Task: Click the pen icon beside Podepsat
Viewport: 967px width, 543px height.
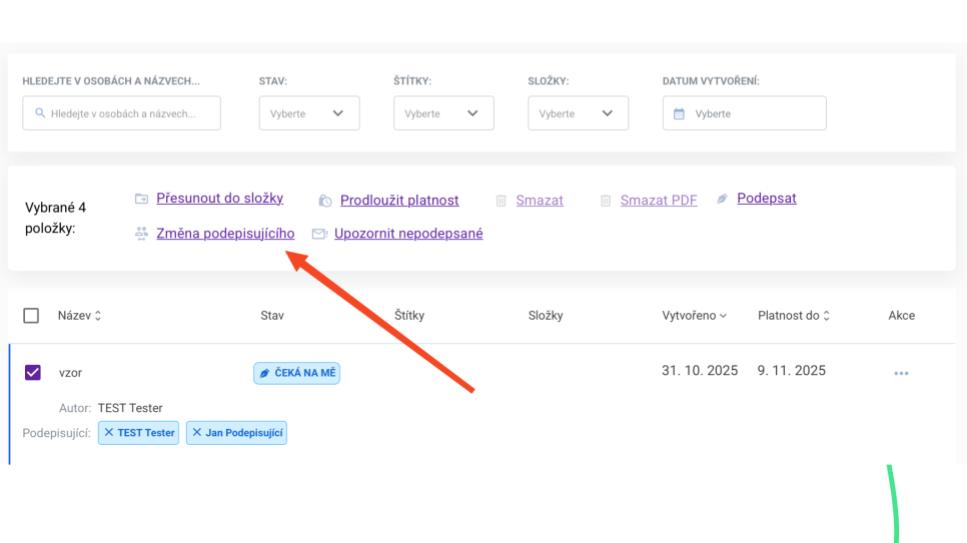Action: (722, 200)
